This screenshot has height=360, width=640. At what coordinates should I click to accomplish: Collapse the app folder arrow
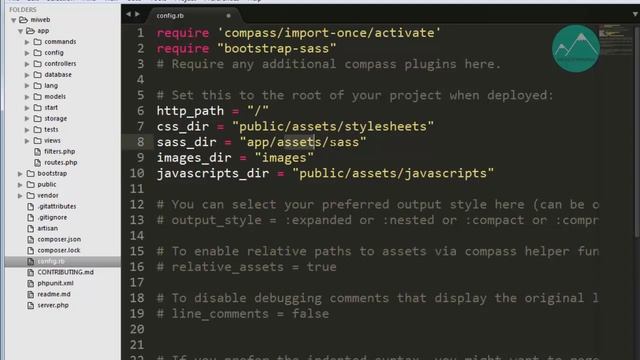pos(20,31)
